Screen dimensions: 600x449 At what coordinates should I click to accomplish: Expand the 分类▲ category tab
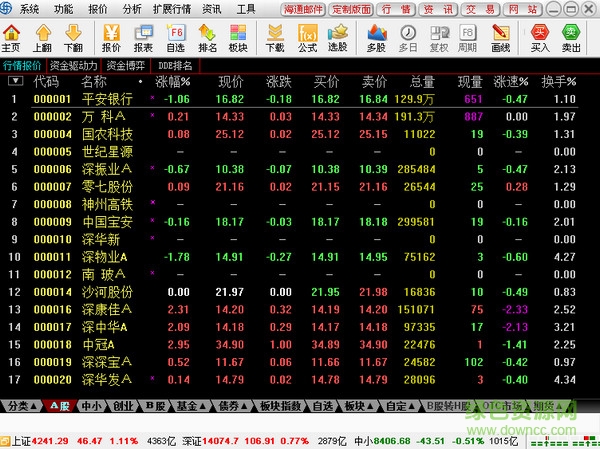[x=22, y=406]
